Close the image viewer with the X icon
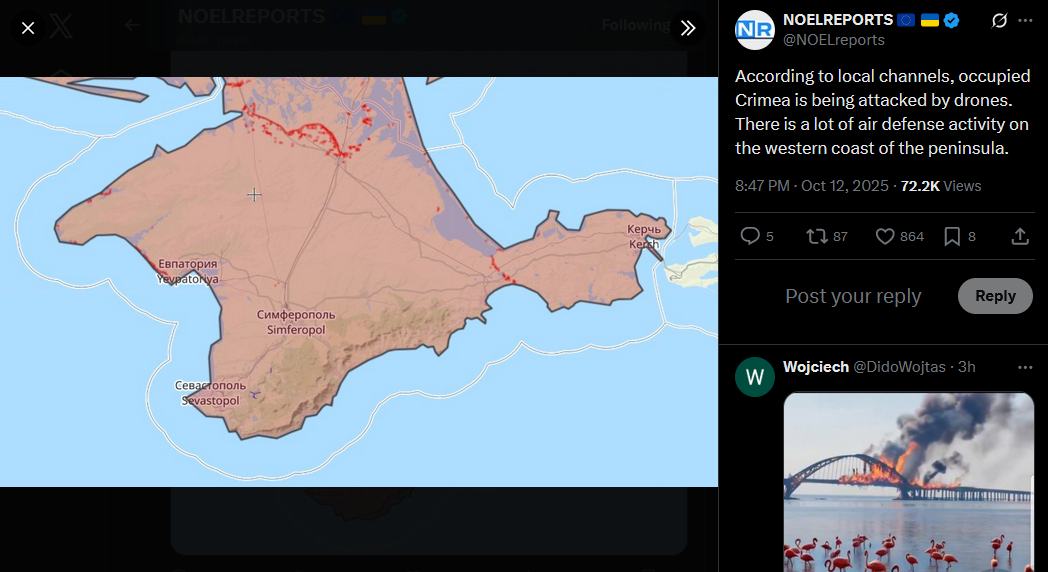The image size is (1048, 572). [x=27, y=28]
